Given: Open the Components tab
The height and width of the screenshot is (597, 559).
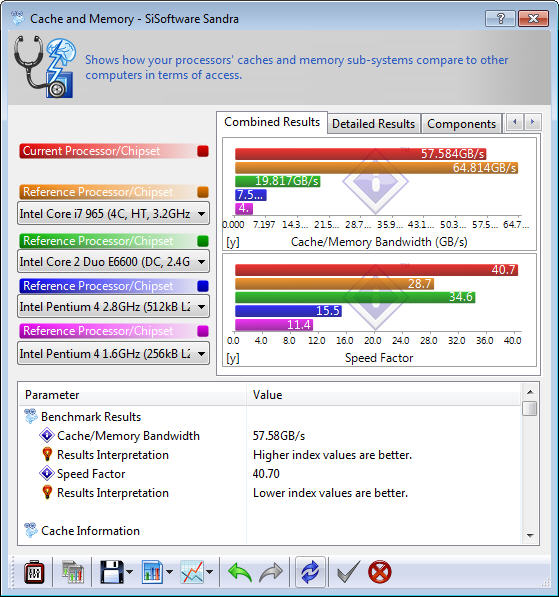Looking at the screenshot, I should (x=461, y=124).
